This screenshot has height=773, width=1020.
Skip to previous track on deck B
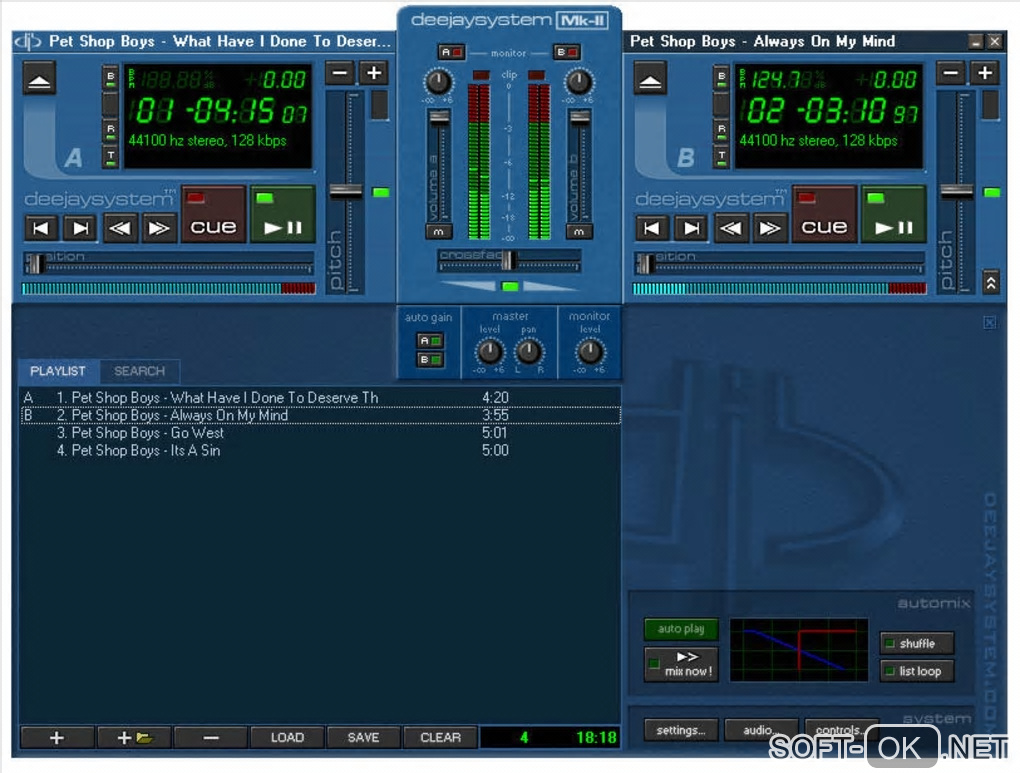tap(652, 228)
